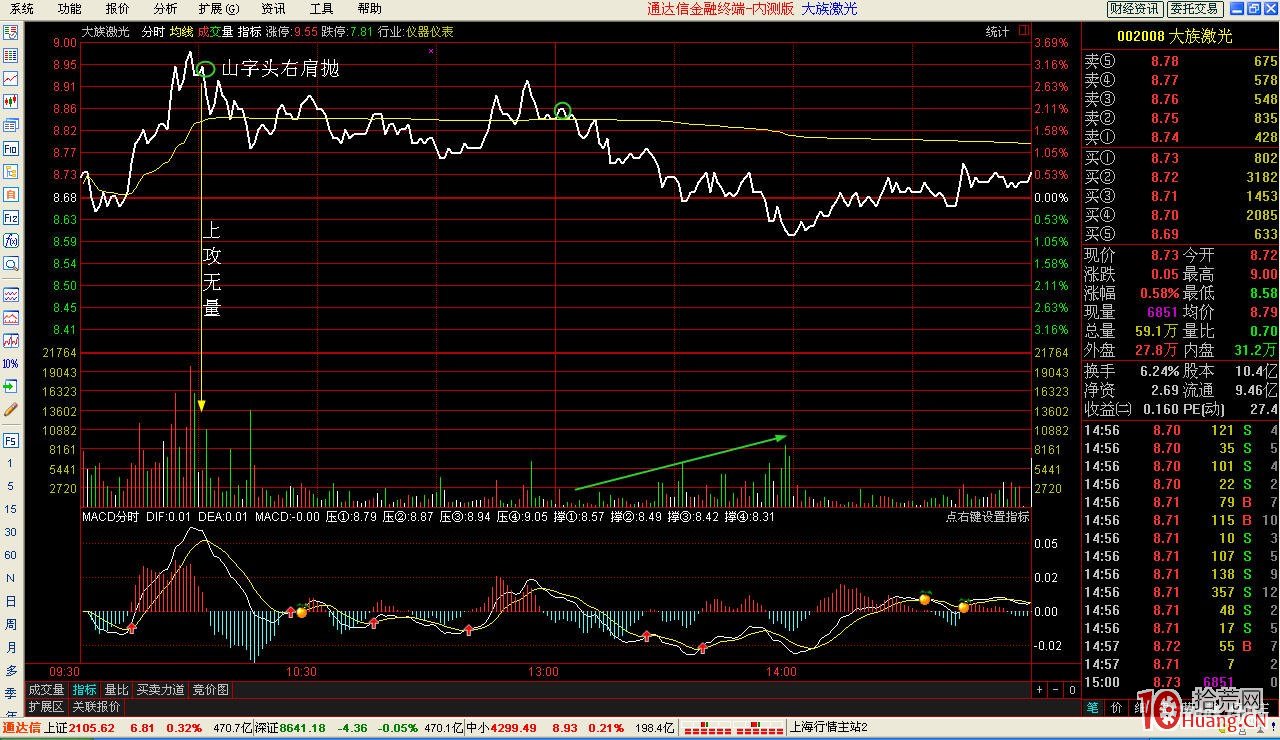The image size is (1280, 740).
Task: Open the 系统 menu
Action: click(21, 9)
